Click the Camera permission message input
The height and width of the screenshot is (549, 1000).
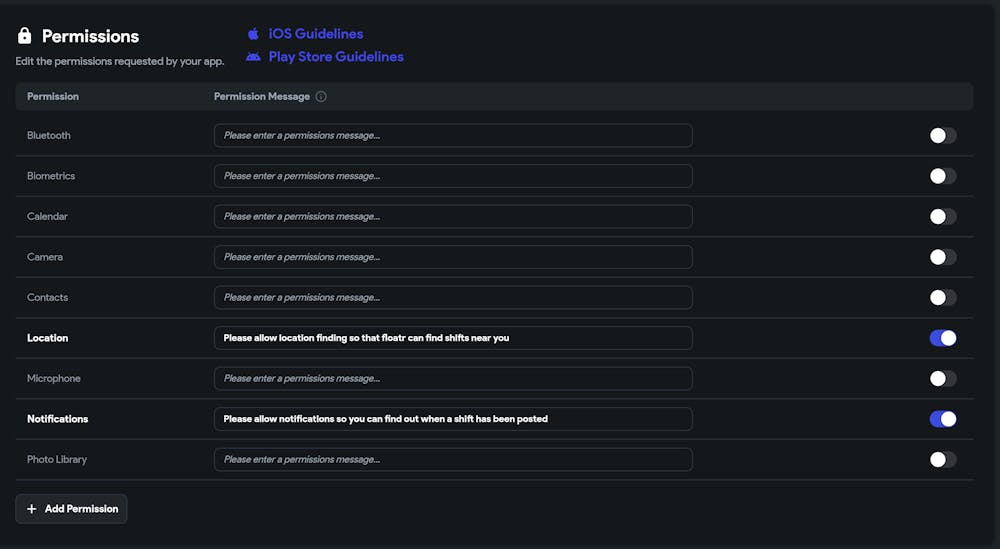click(x=453, y=257)
